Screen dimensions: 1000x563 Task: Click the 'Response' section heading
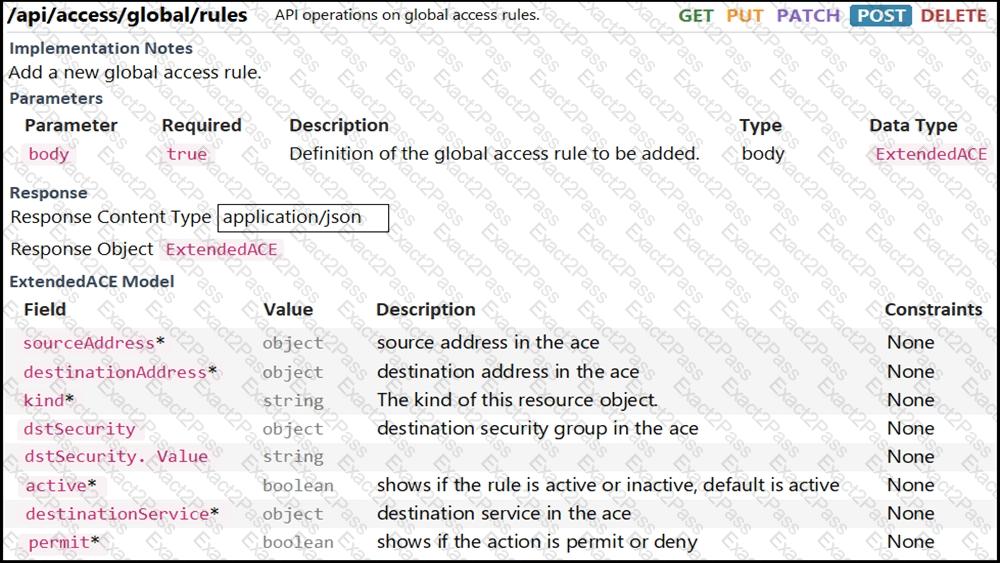pyautogui.click(x=48, y=193)
